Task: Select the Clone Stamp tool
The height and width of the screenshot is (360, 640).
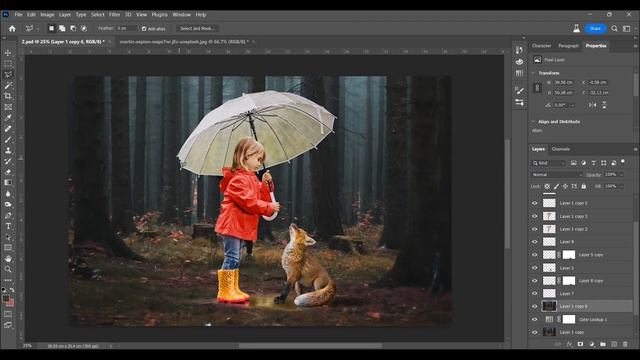Action: pos(8,150)
